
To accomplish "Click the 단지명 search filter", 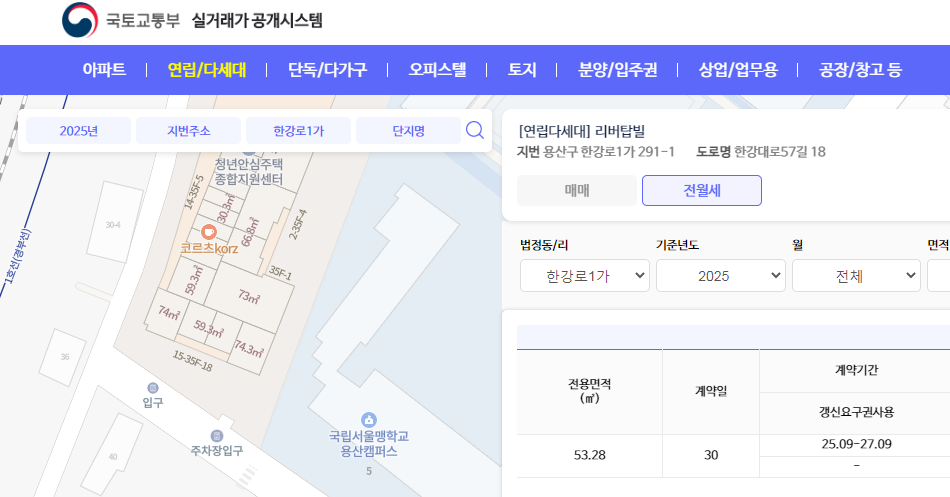I will 408,131.
